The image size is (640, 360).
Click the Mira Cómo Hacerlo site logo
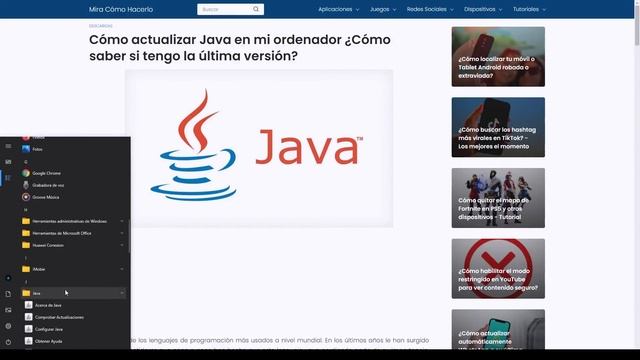pos(121,9)
